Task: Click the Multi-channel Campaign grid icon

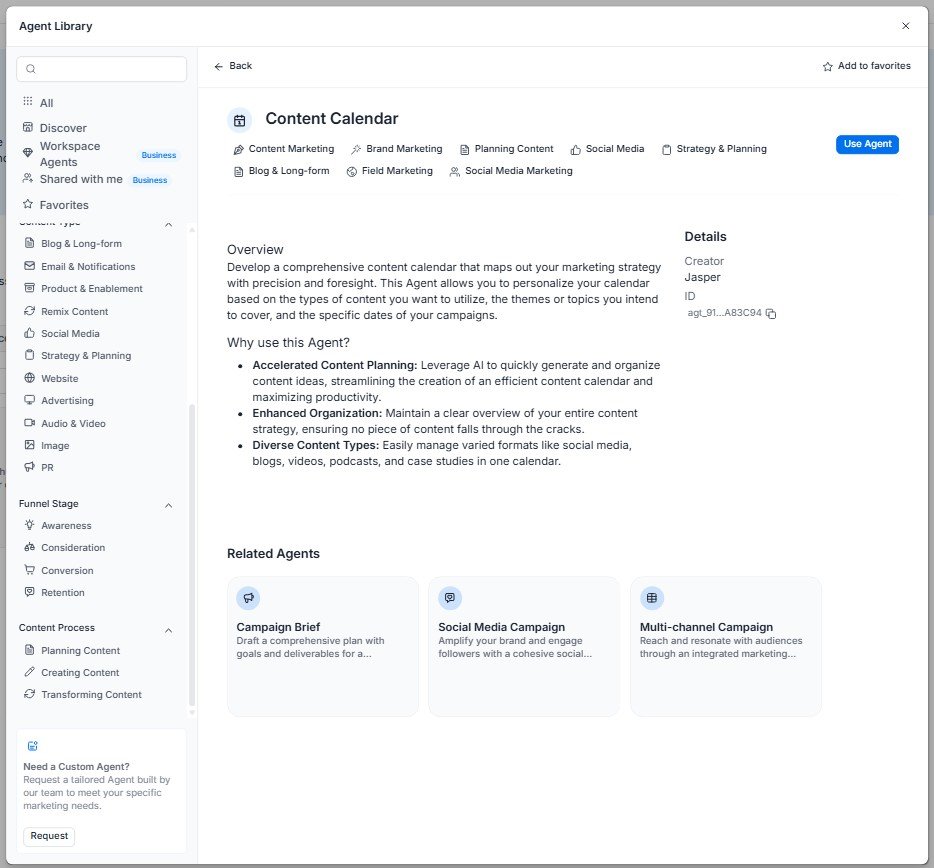Action: pyautogui.click(x=652, y=598)
